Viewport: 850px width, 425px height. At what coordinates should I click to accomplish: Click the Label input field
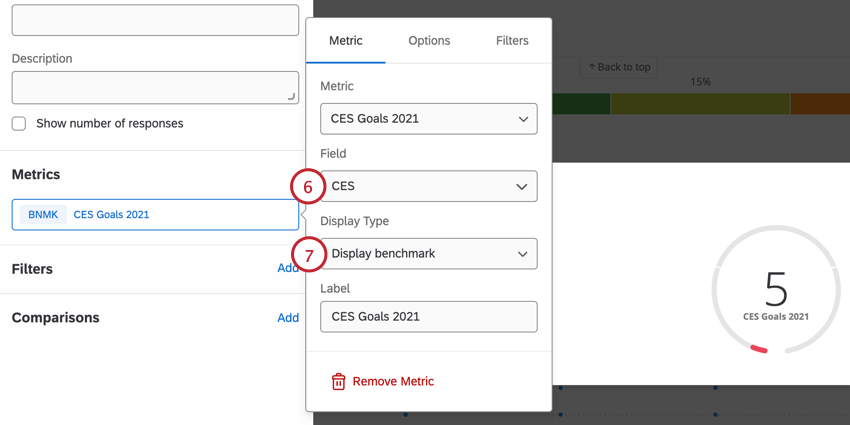point(428,317)
